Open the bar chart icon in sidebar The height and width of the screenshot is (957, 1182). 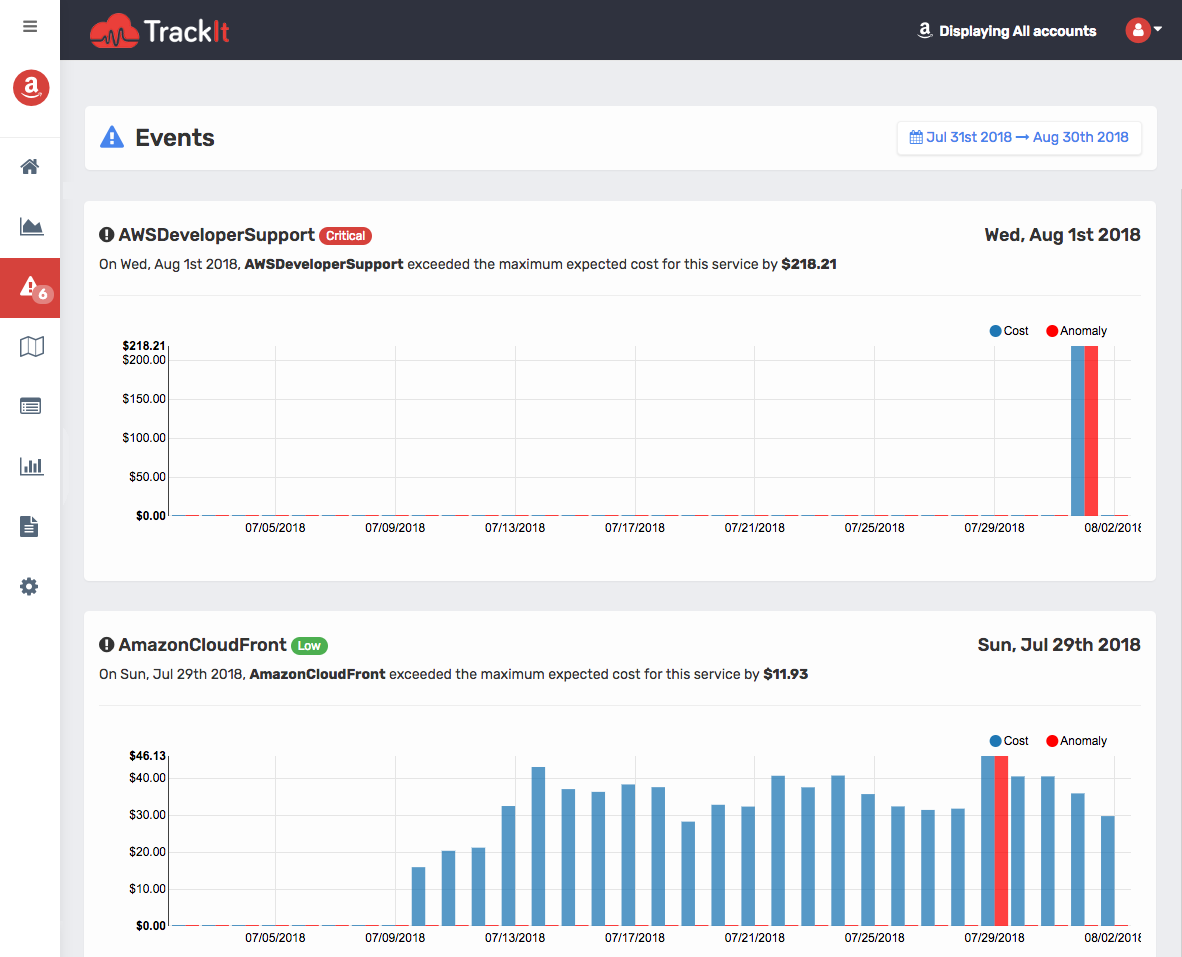click(31, 466)
